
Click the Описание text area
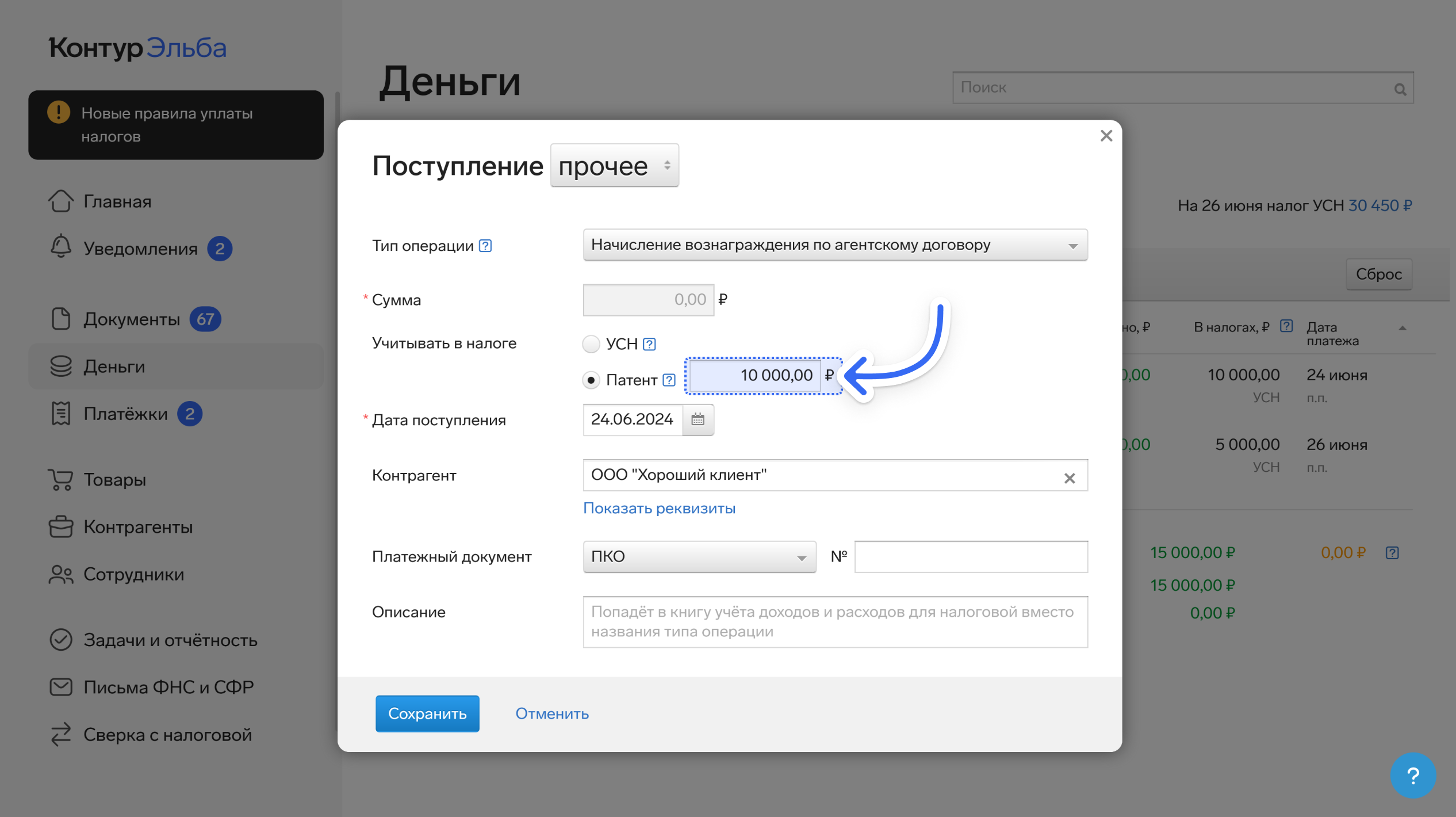835,622
